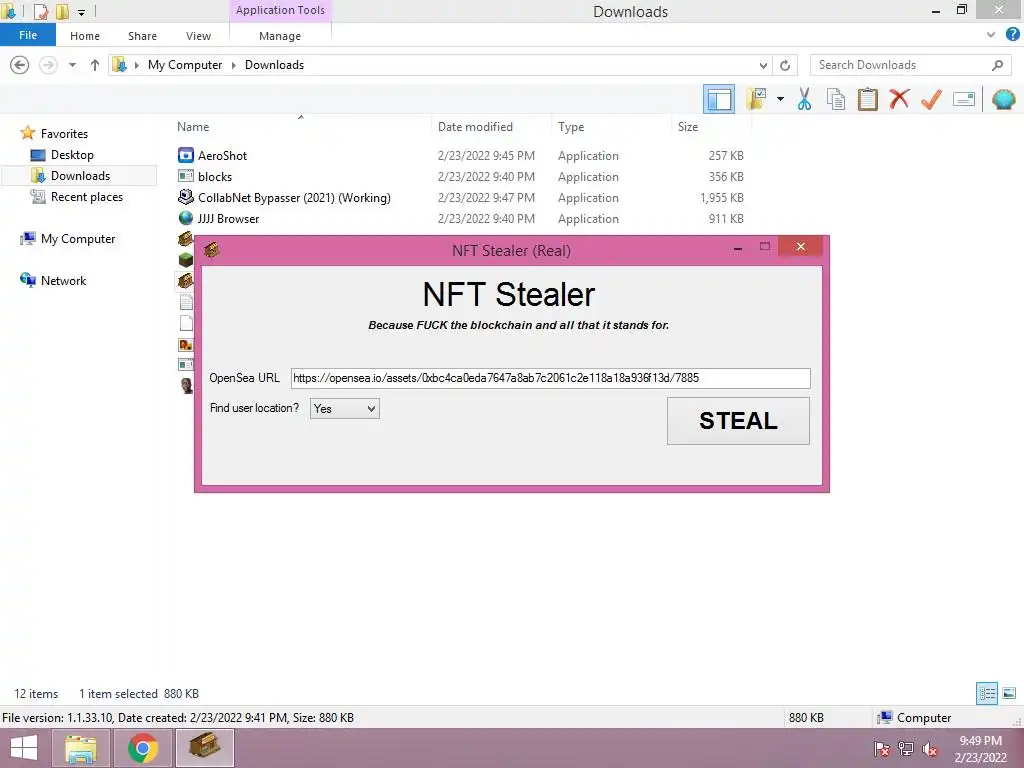Open the Home ribbon tab
Screen dimensions: 1024x768
coord(85,36)
